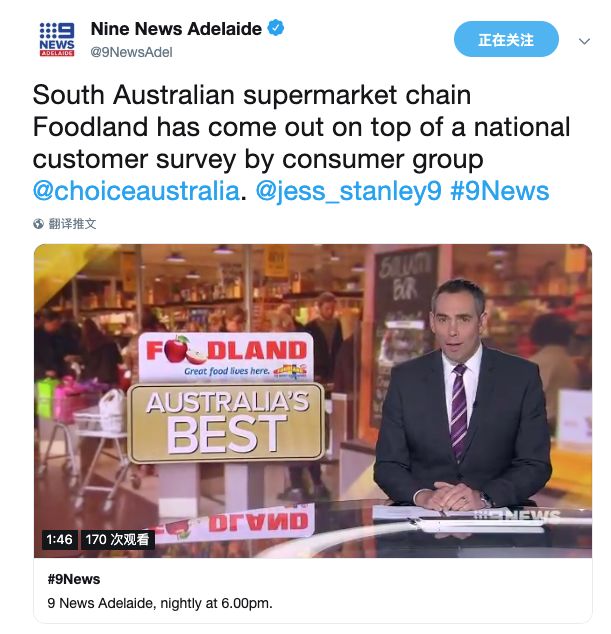Click the 1:46 video duration badge
Screen dimensions: 611x634
(x=59, y=540)
